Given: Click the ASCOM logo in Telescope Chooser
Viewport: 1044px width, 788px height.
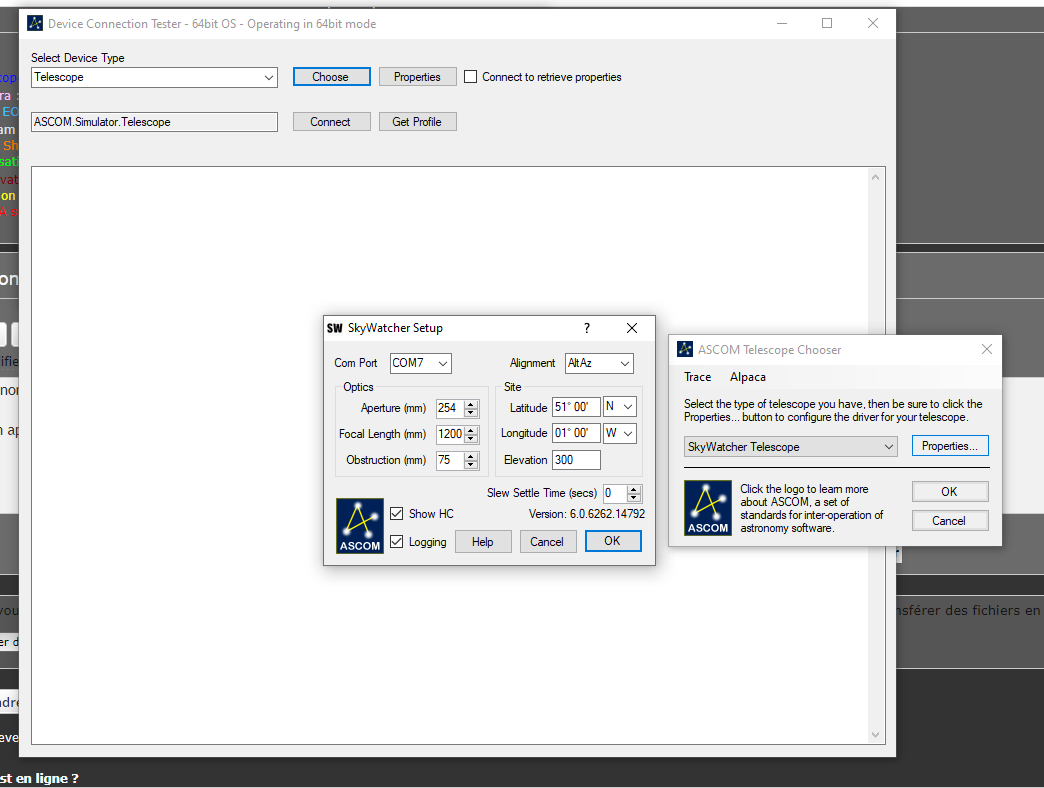Looking at the screenshot, I should (x=708, y=508).
